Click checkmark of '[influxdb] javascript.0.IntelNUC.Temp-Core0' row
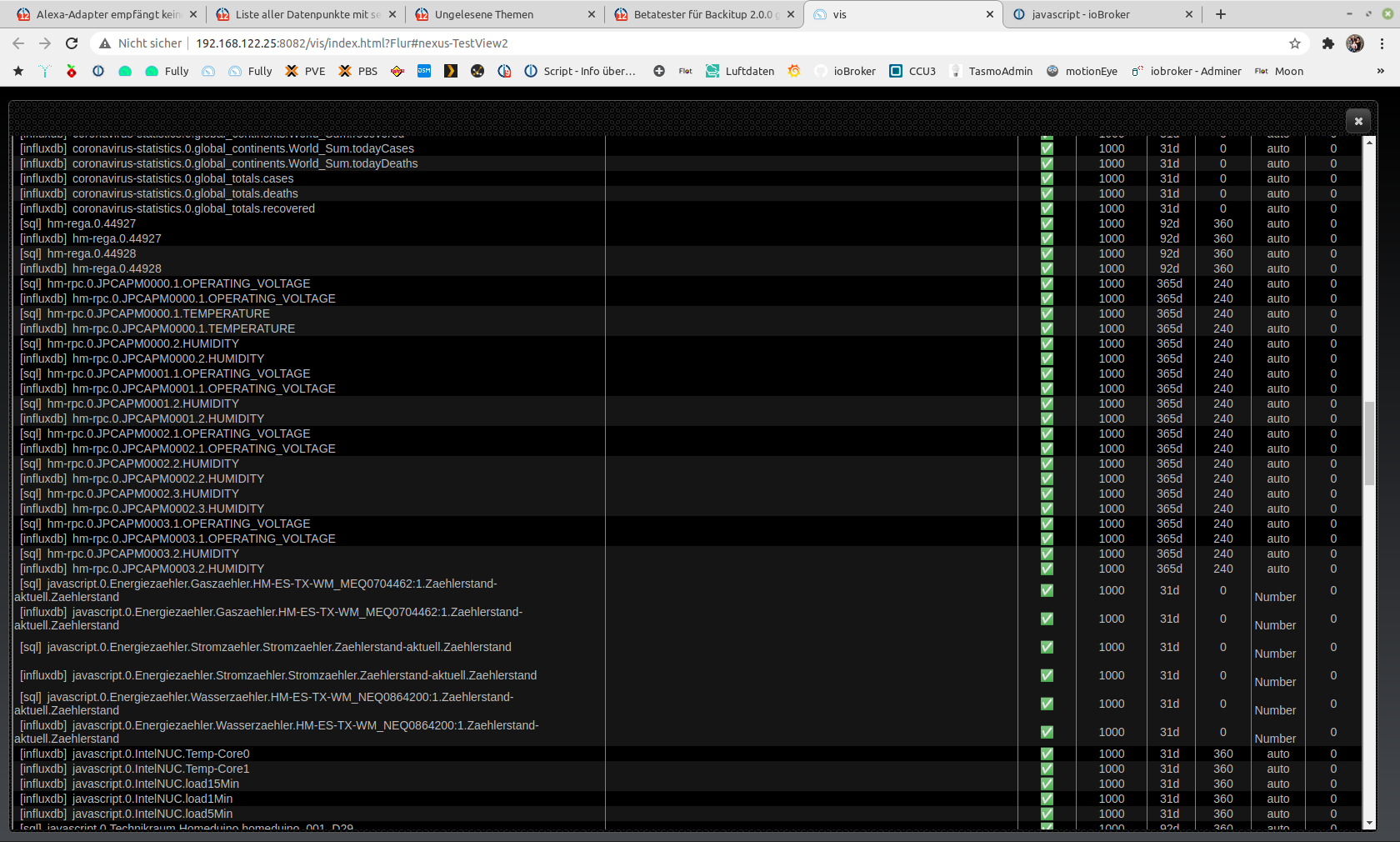The image size is (1400, 842). coord(1047,754)
